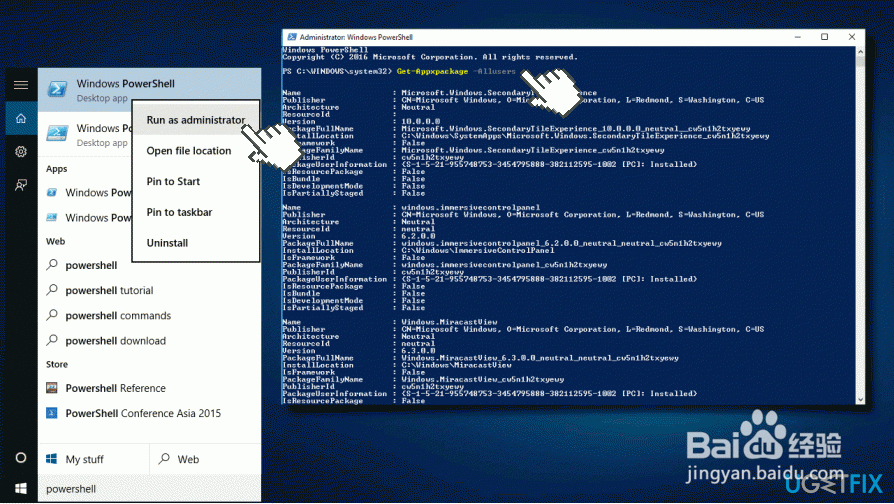The height and width of the screenshot is (504, 894).
Task: Click the Windows PowerShell best match icon
Action: click(57, 90)
